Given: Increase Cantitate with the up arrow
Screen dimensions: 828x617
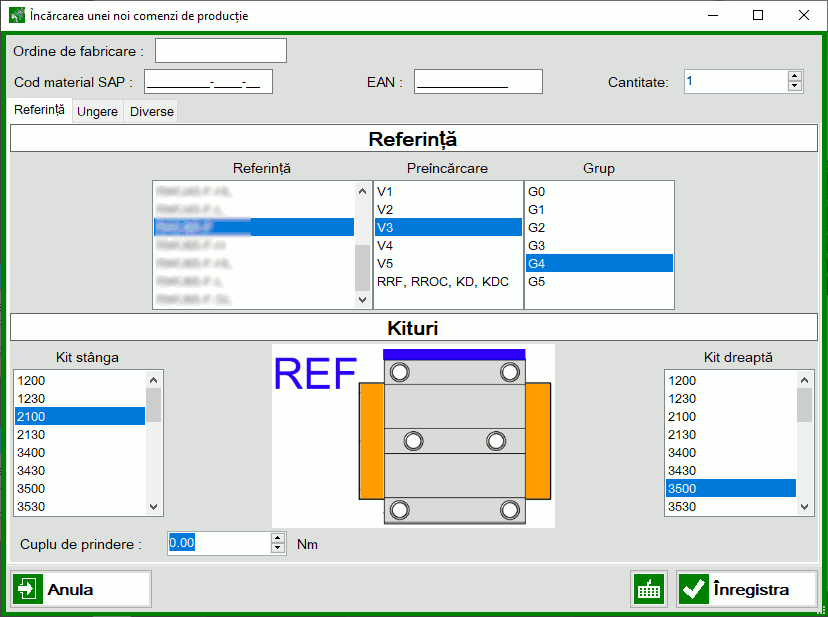Looking at the screenshot, I should tap(795, 76).
